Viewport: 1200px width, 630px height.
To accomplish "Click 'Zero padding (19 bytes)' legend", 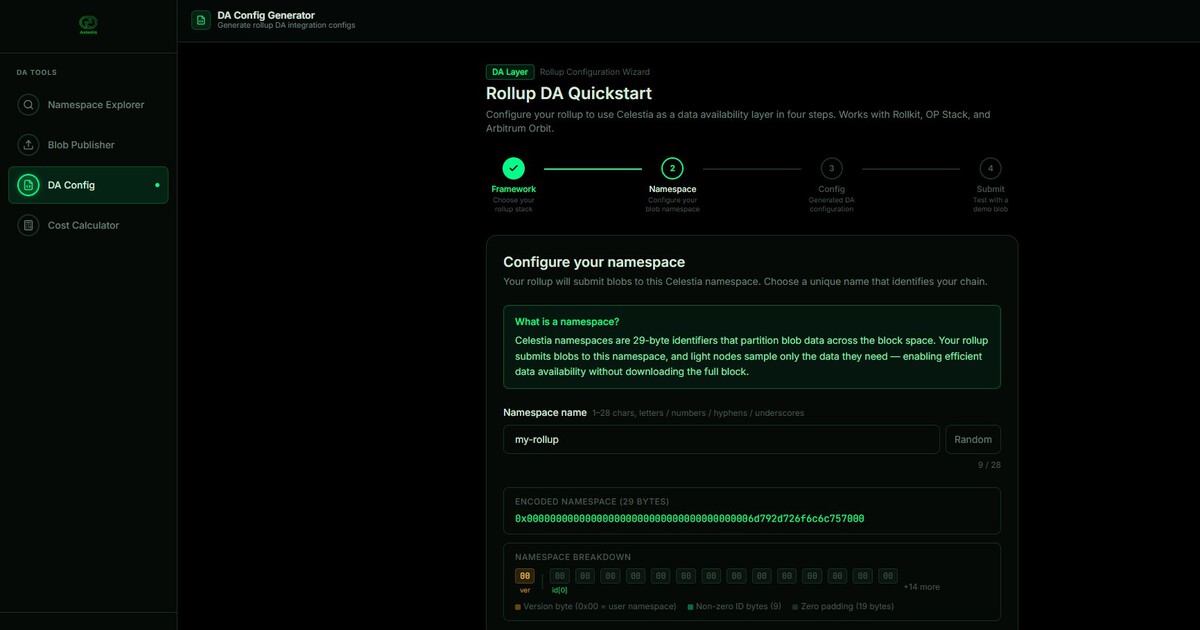I will (843, 607).
